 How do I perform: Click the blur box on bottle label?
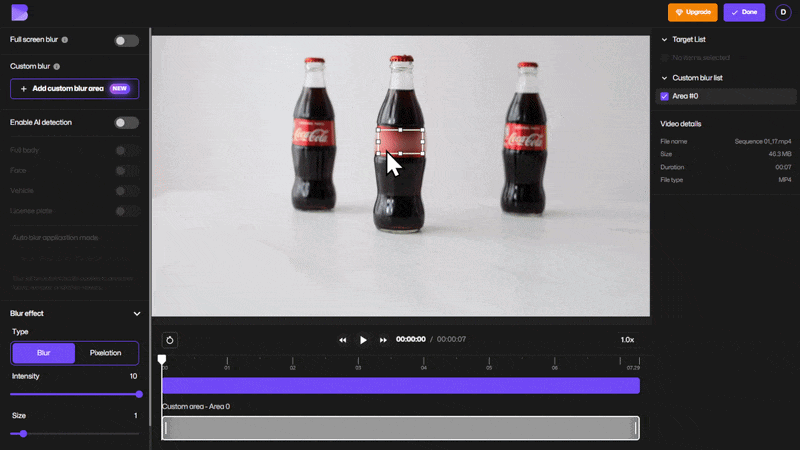coord(401,142)
